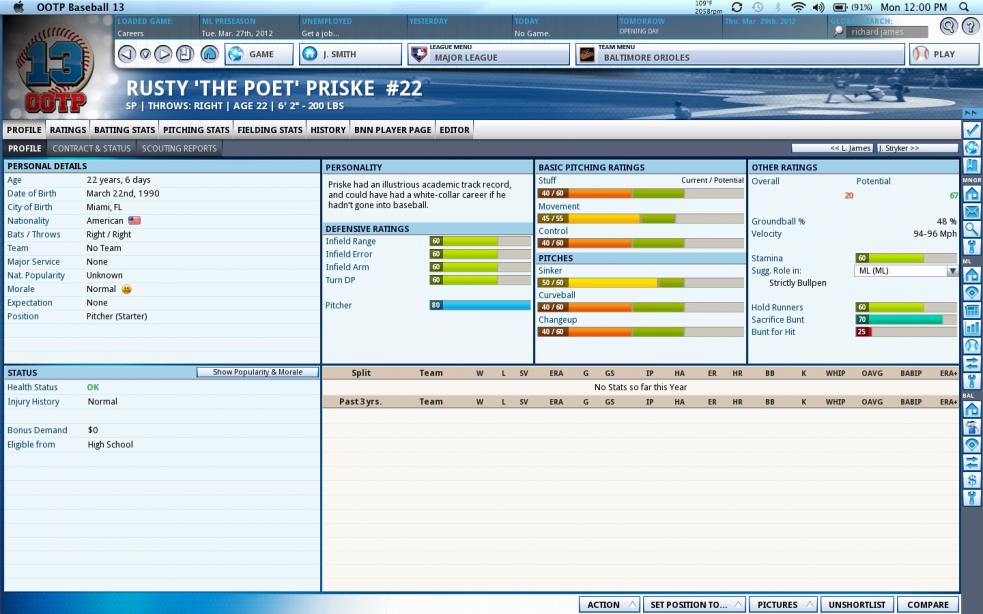Open the J. SMITH manager menu
The width and height of the screenshot is (983, 614).
point(350,55)
